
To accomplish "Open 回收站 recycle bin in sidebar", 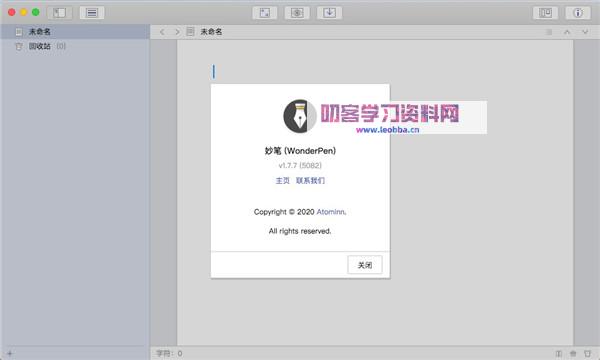I will point(75,46).
